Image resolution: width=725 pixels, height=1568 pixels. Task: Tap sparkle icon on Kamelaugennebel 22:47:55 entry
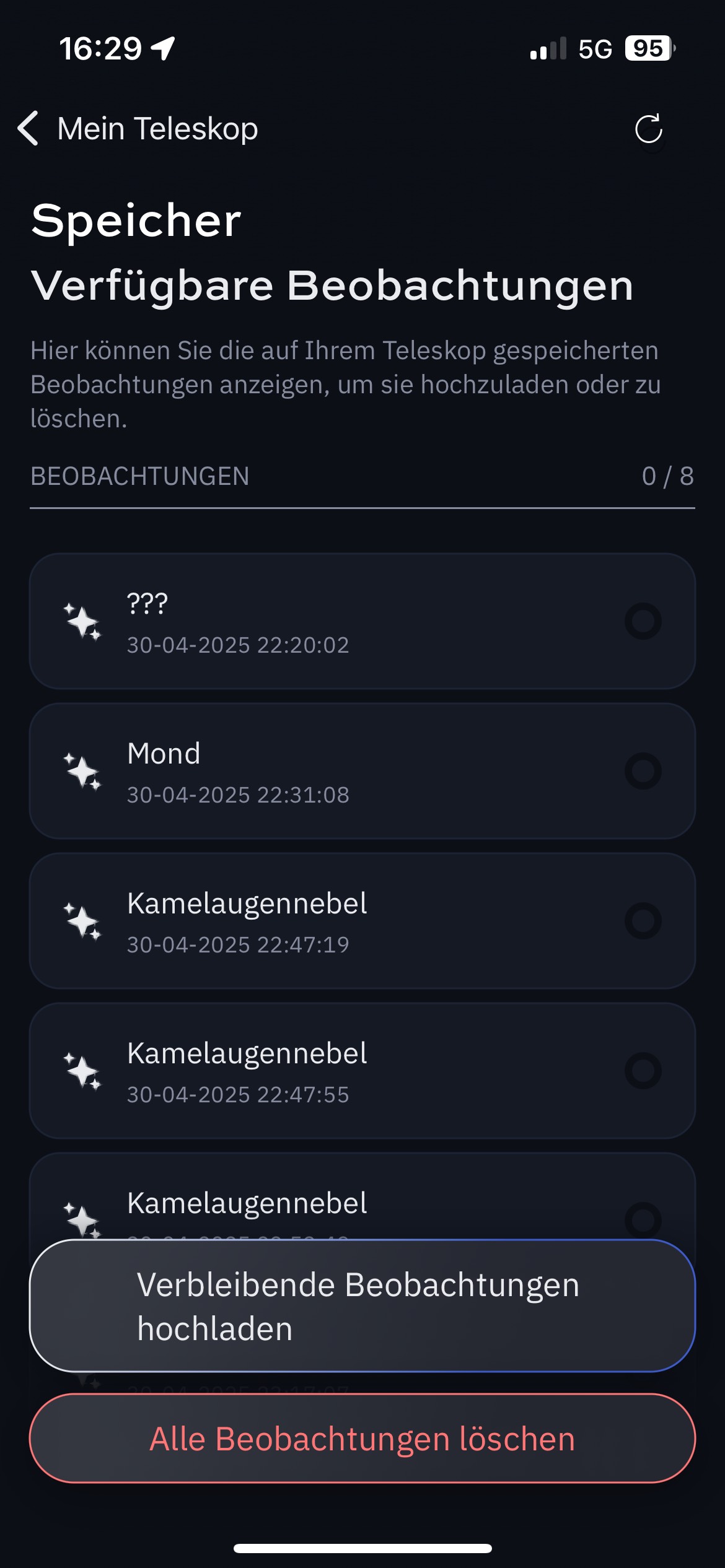pos(82,1071)
